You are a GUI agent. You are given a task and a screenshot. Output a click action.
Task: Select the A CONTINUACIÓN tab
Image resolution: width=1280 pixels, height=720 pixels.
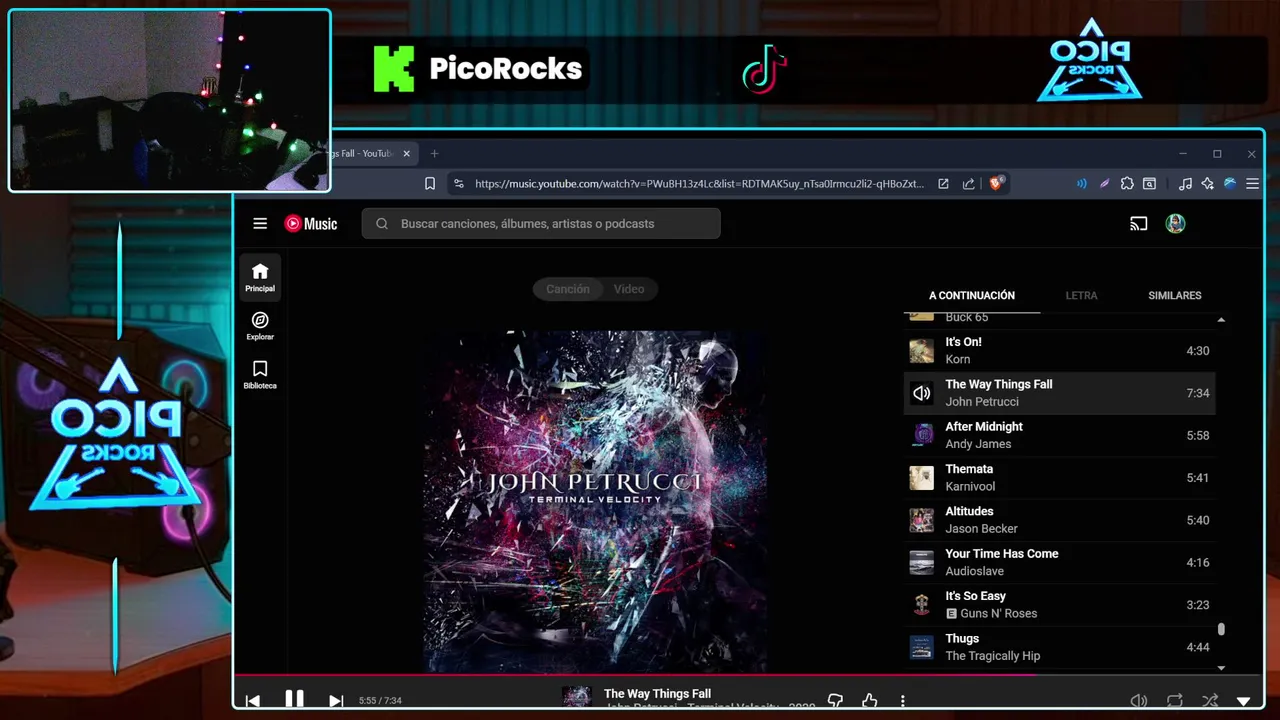pos(972,296)
